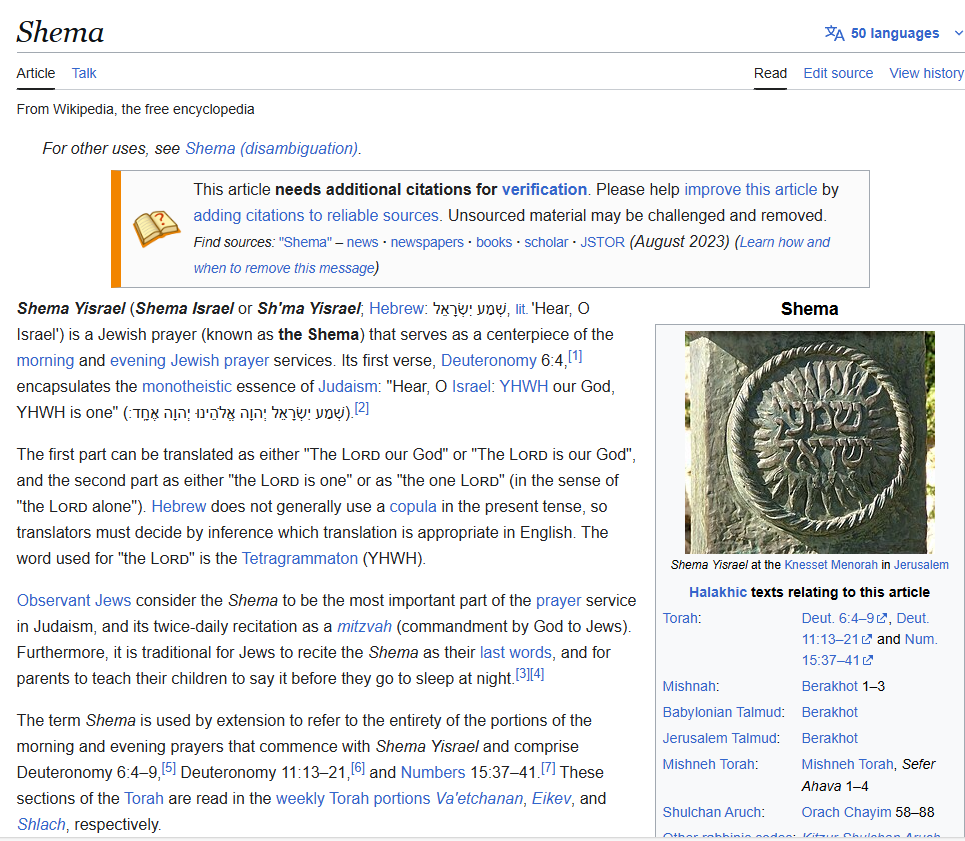This screenshot has height=841, width=965.
Task: Click the mitzvah link
Action: (363, 626)
